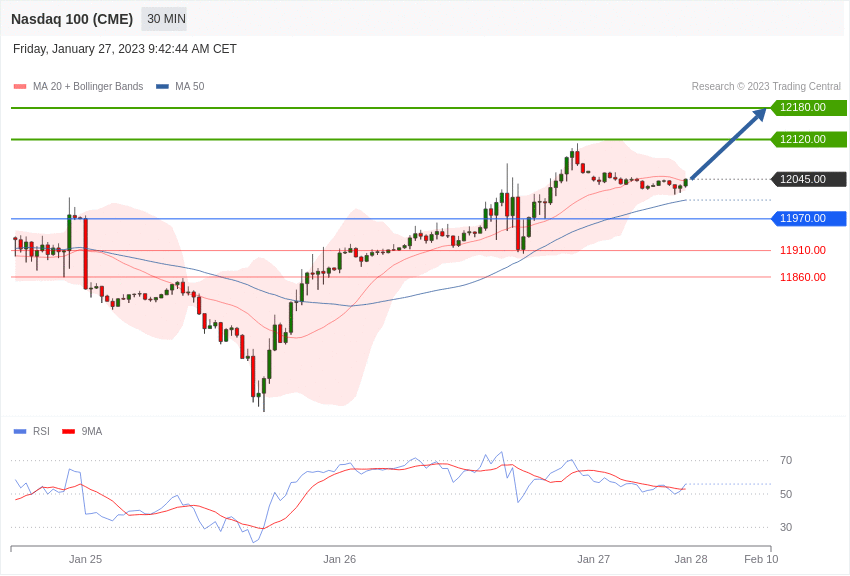The height and width of the screenshot is (576, 850).
Task: Click the RSI legend marker
Action: (20, 432)
